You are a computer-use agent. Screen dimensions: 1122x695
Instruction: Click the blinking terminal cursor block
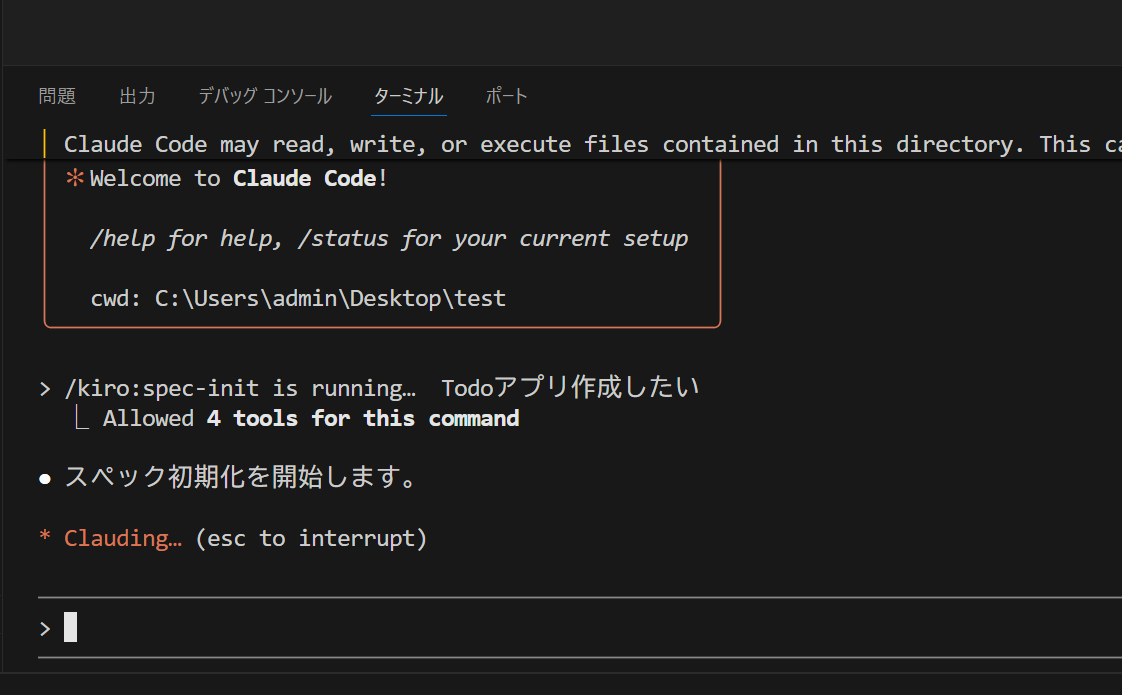(x=70, y=626)
